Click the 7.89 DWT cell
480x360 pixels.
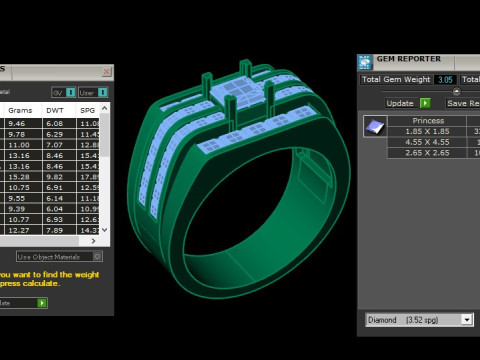coord(59,230)
